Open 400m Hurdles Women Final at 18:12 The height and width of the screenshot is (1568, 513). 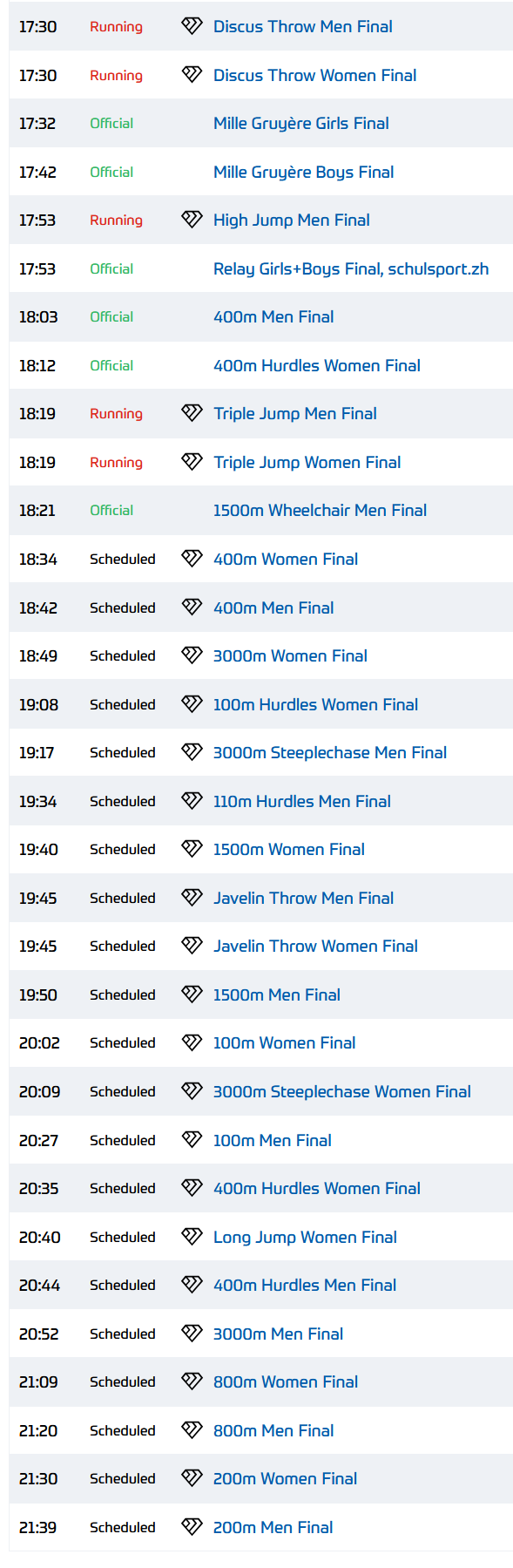pos(317,365)
